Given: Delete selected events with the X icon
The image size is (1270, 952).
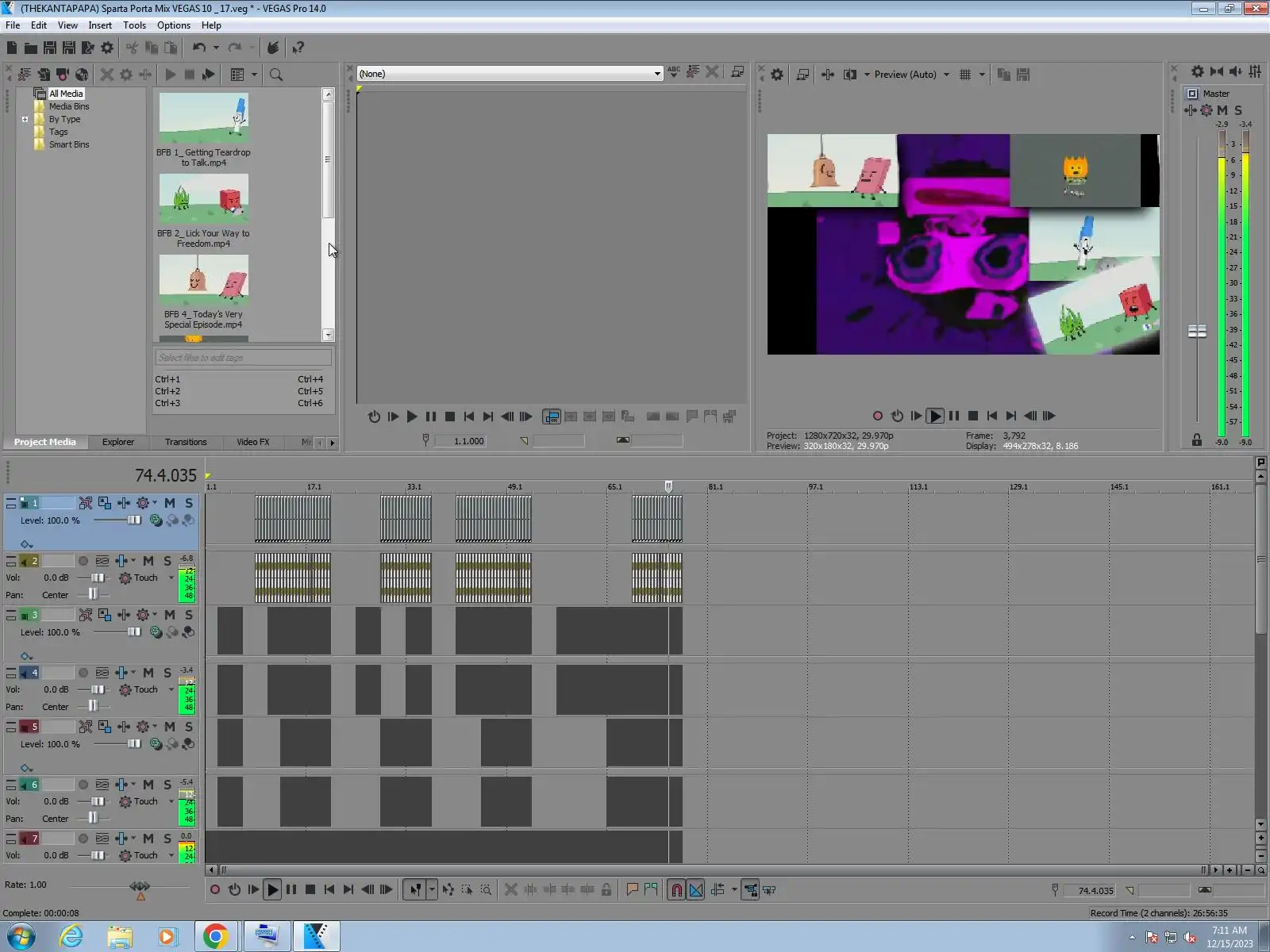Looking at the screenshot, I should coord(511,890).
